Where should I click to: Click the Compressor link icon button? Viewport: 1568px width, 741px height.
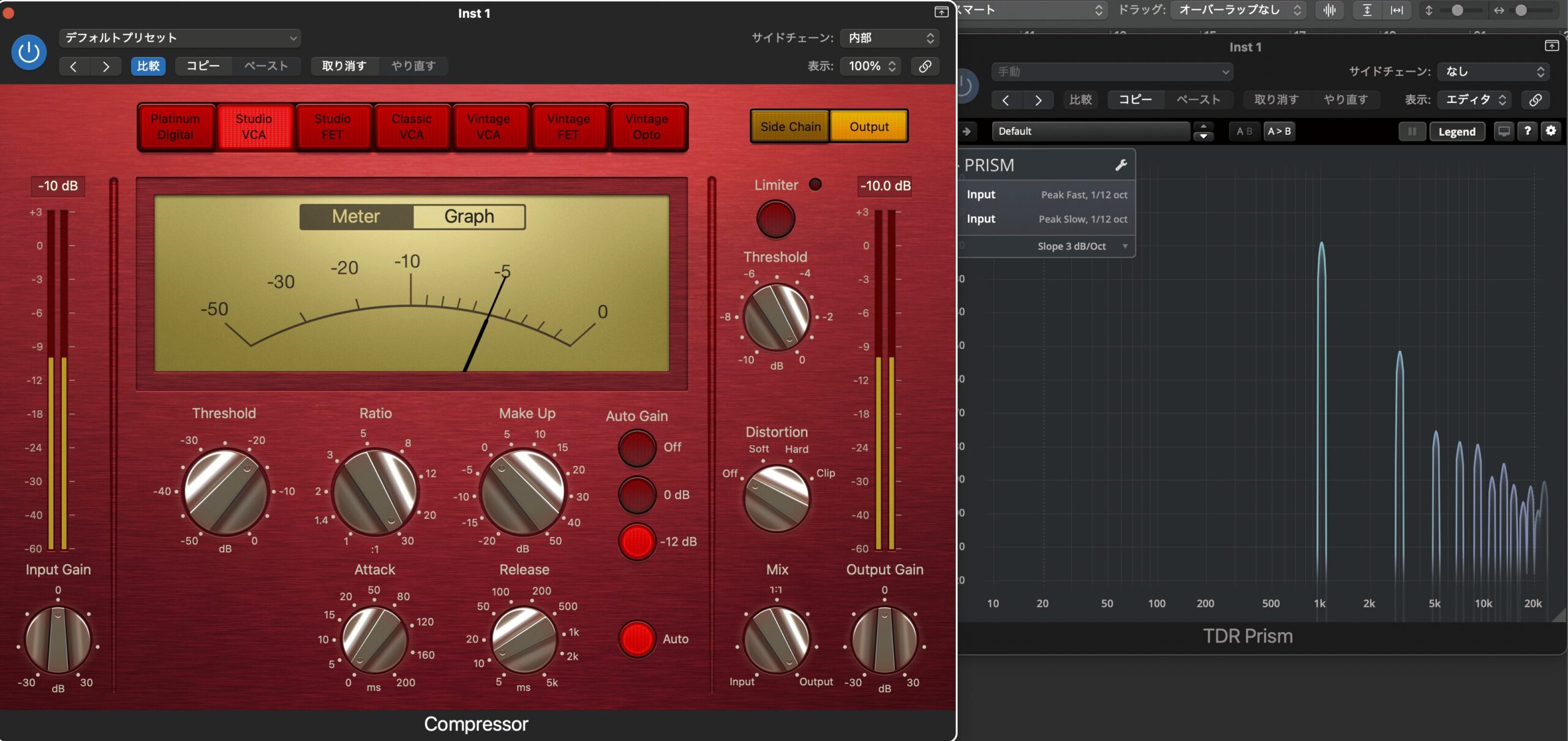coord(925,66)
